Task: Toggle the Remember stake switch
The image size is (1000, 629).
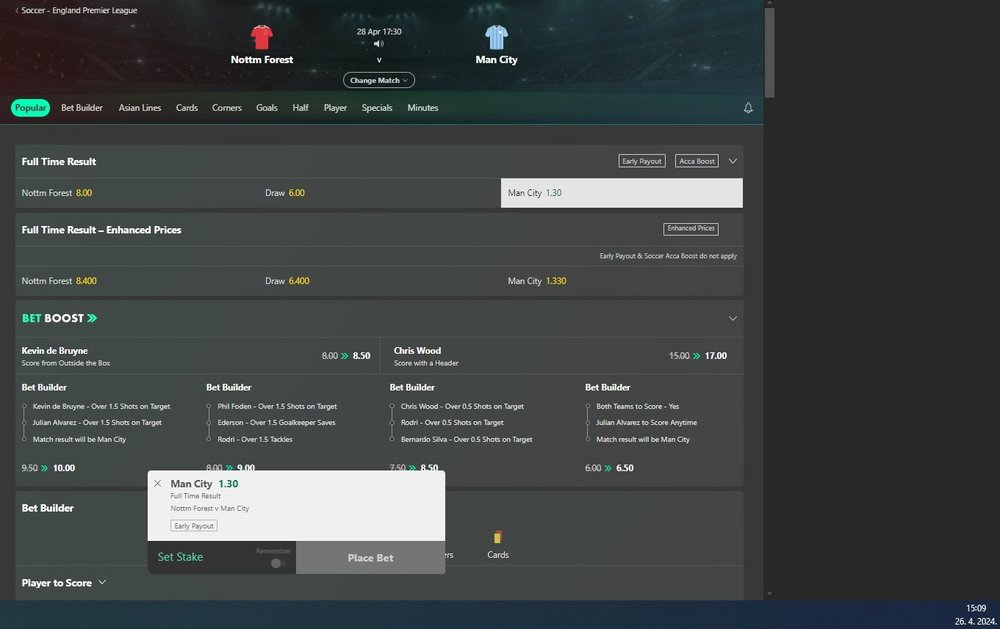Action: [x=277, y=563]
